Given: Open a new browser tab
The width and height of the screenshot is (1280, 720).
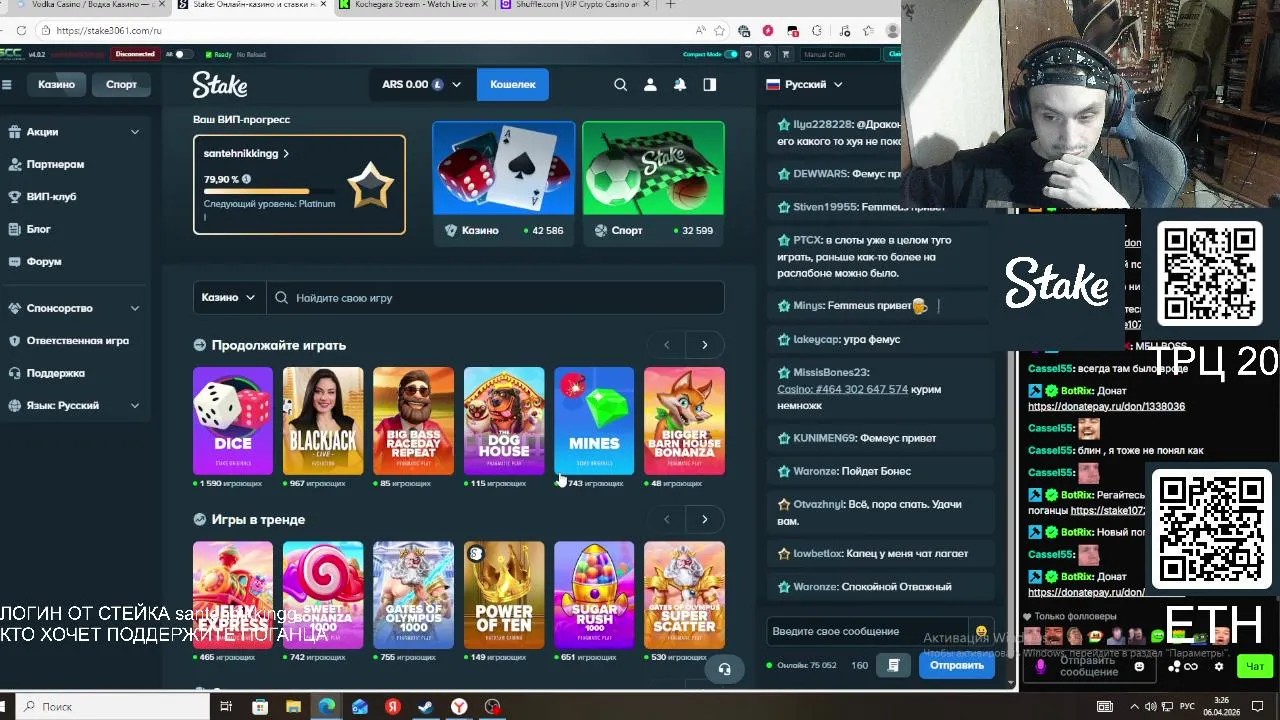Looking at the screenshot, I should 670,5.
